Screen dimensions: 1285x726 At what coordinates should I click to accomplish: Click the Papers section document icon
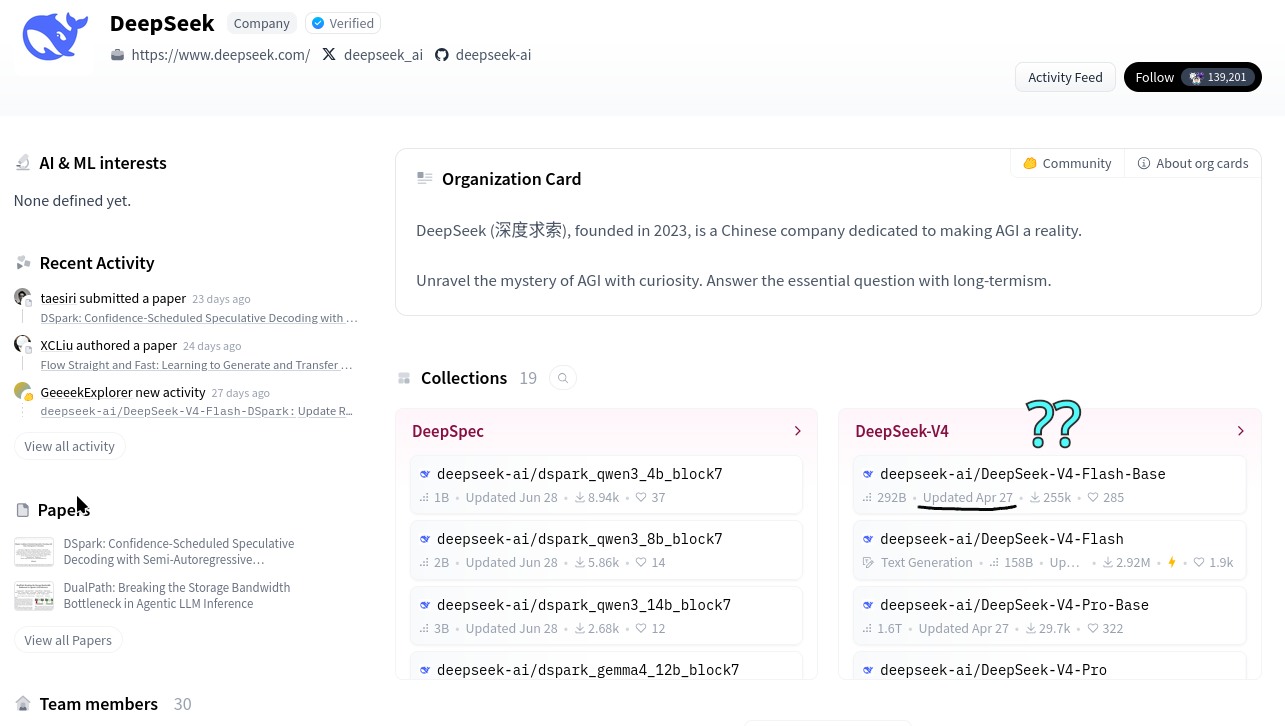click(x=23, y=510)
